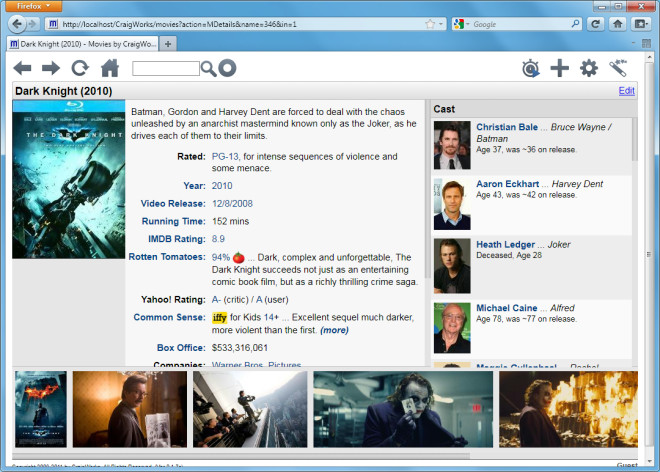Click the video release date 12/8/2008

[232, 204]
